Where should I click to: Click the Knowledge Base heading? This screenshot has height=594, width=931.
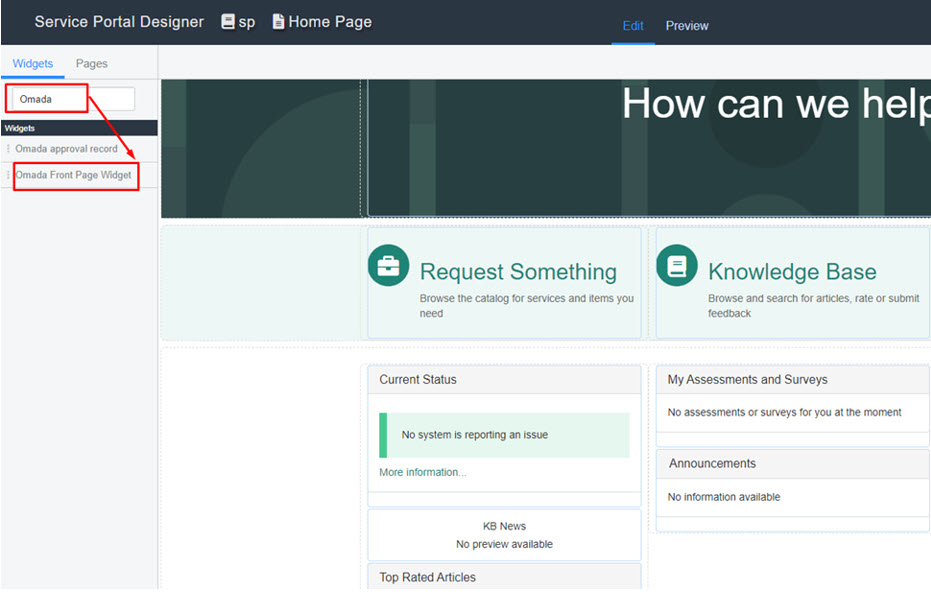792,271
